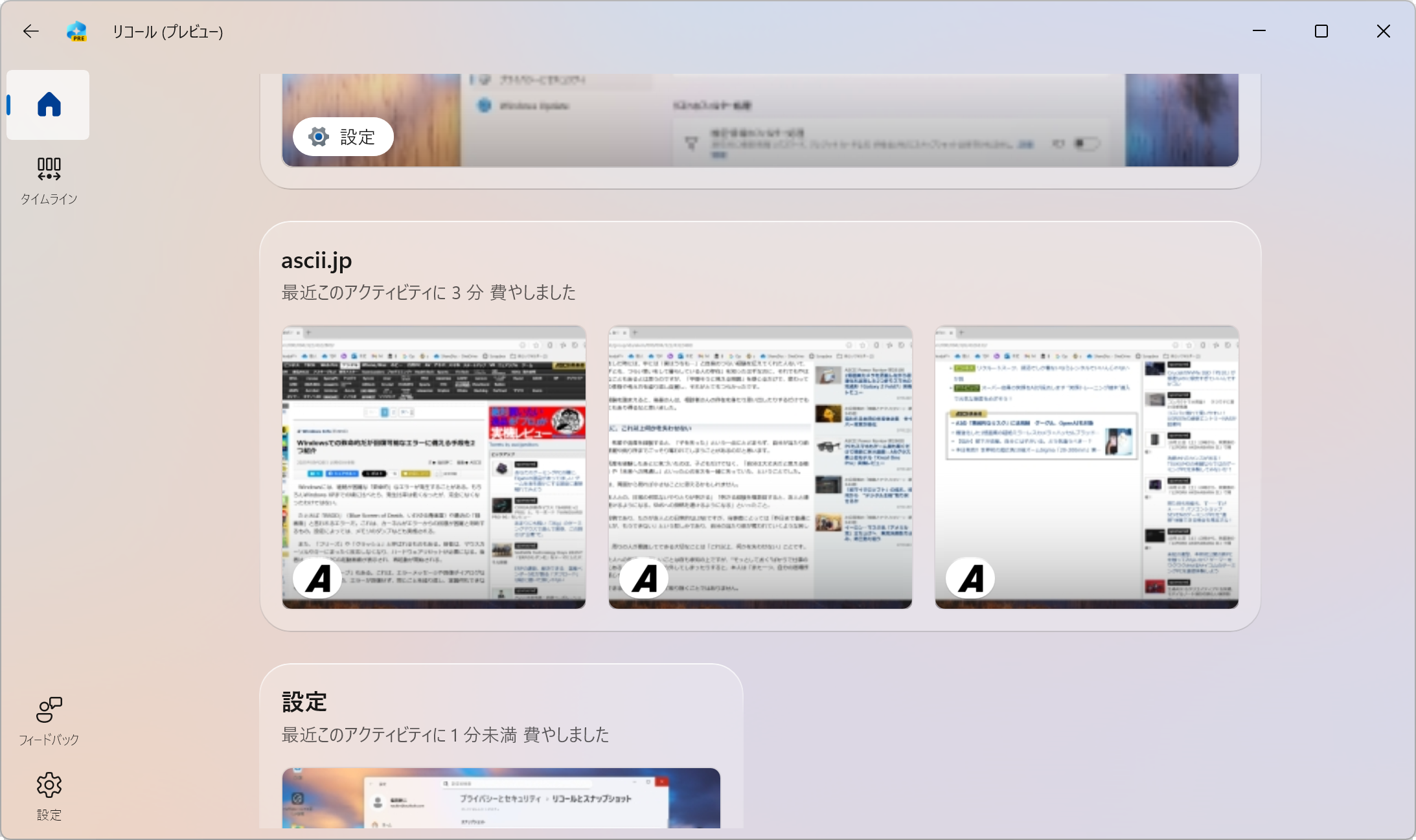Click the ASCII logo badge on the first snapshot
This screenshot has width=1416, height=840.
coord(317,578)
